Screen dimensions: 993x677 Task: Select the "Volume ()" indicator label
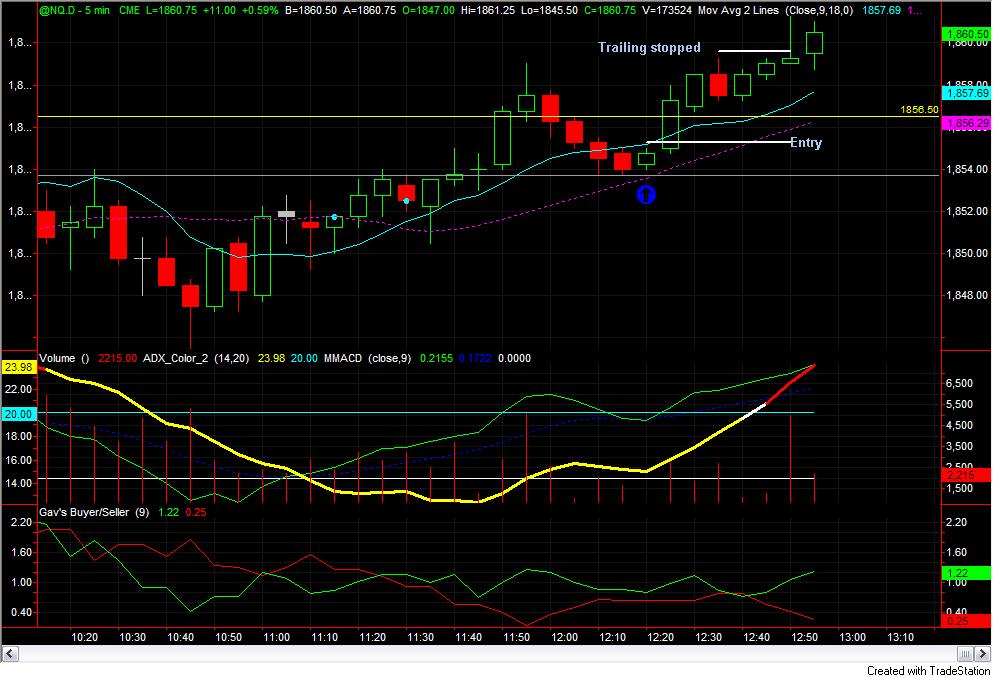point(64,358)
